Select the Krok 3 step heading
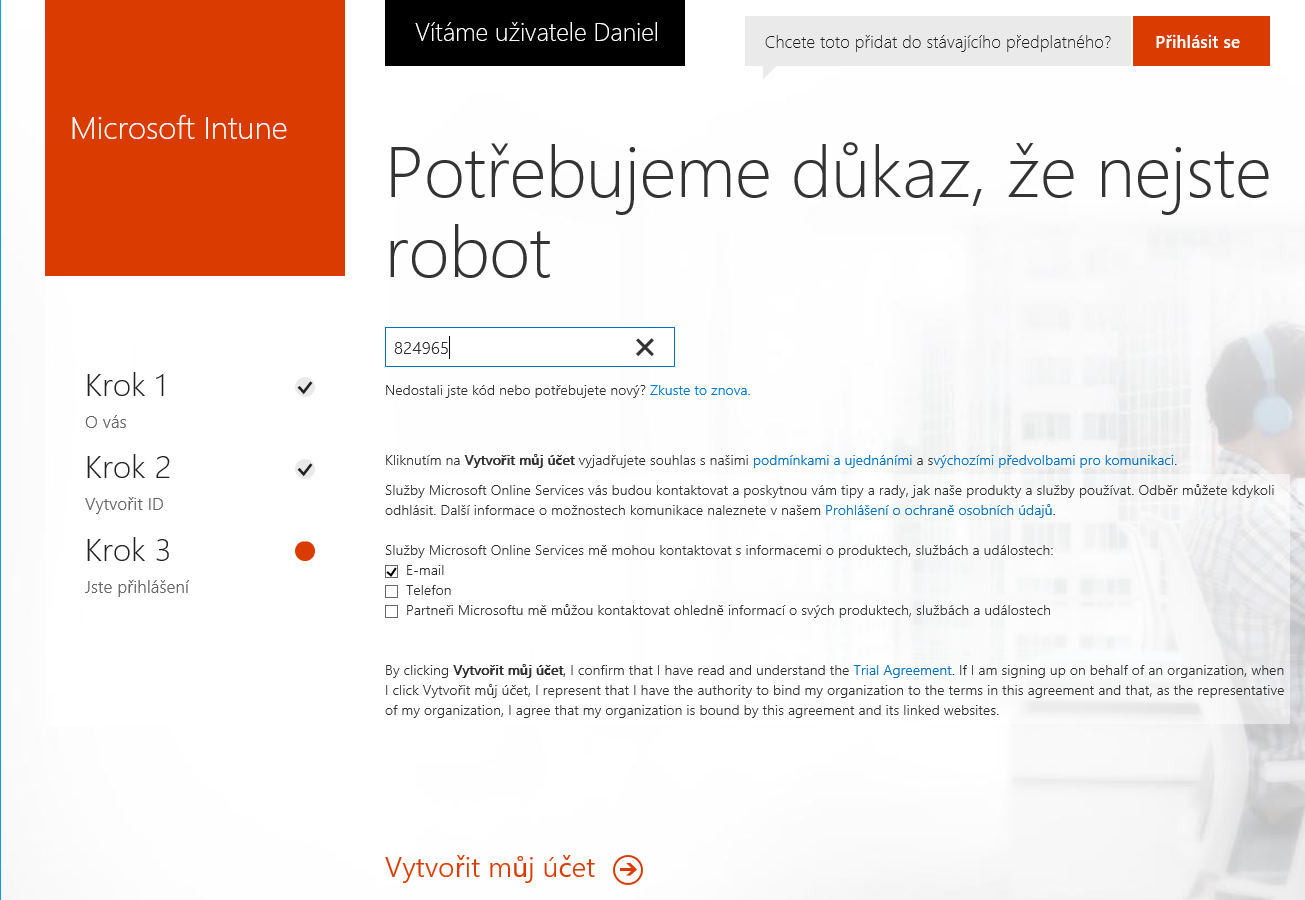Viewport: 1305px width, 900px height. (x=128, y=550)
